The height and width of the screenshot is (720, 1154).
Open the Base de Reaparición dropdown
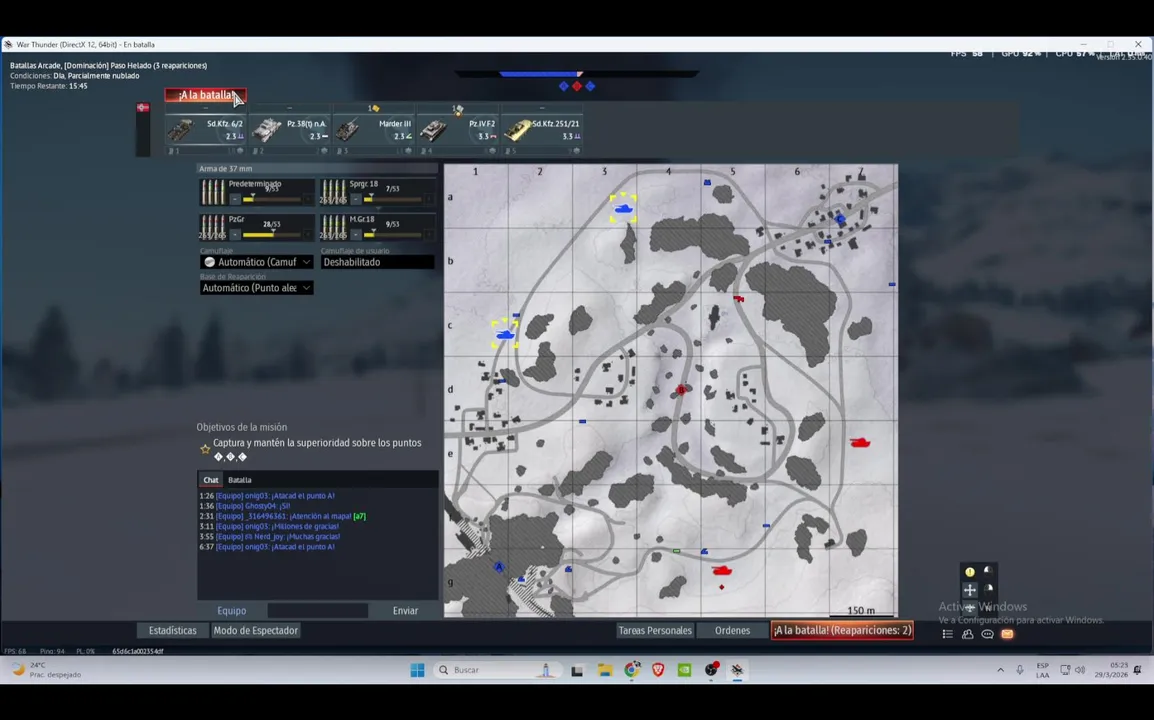256,288
